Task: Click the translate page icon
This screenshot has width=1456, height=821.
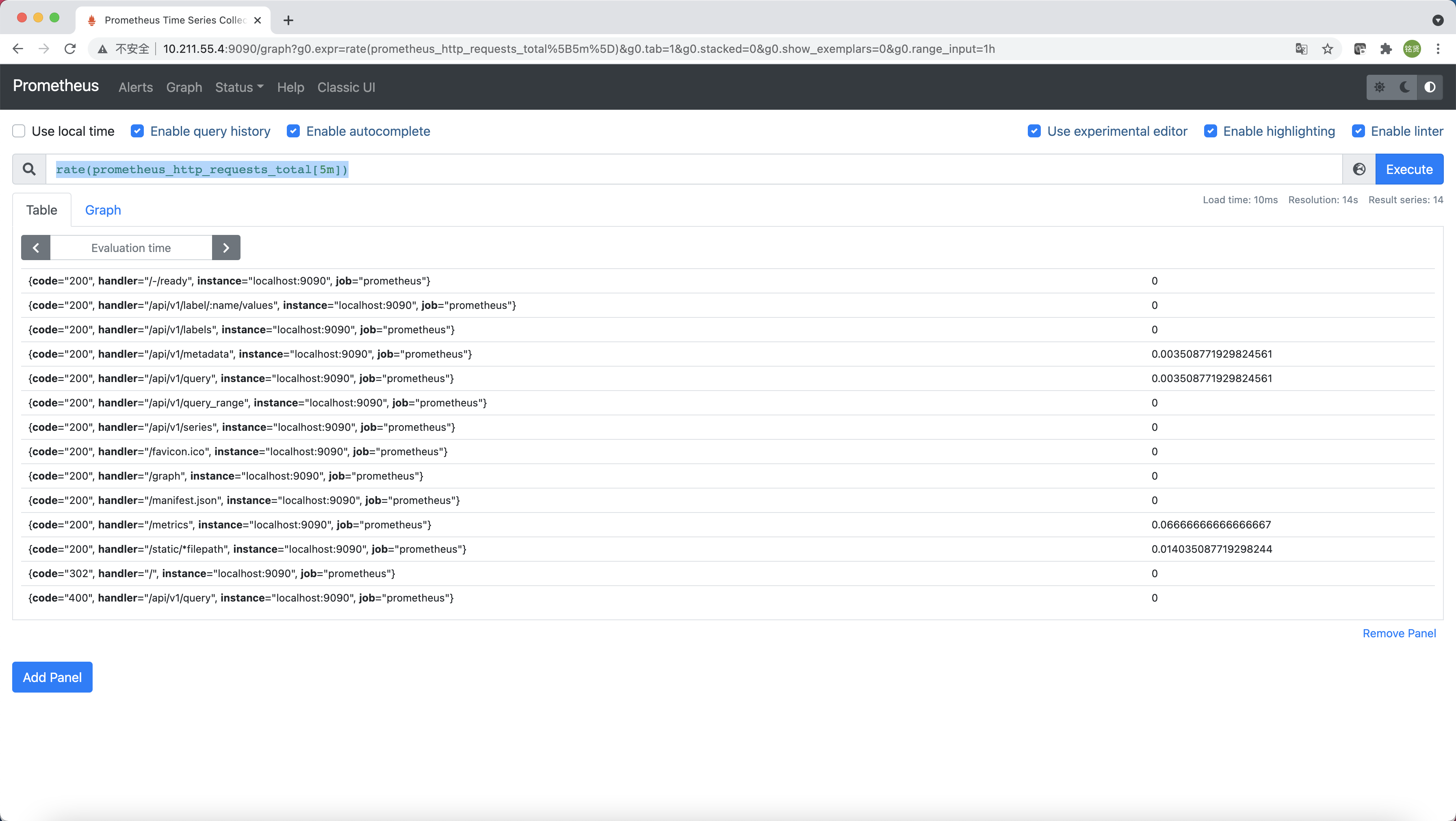Action: pyautogui.click(x=1301, y=49)
